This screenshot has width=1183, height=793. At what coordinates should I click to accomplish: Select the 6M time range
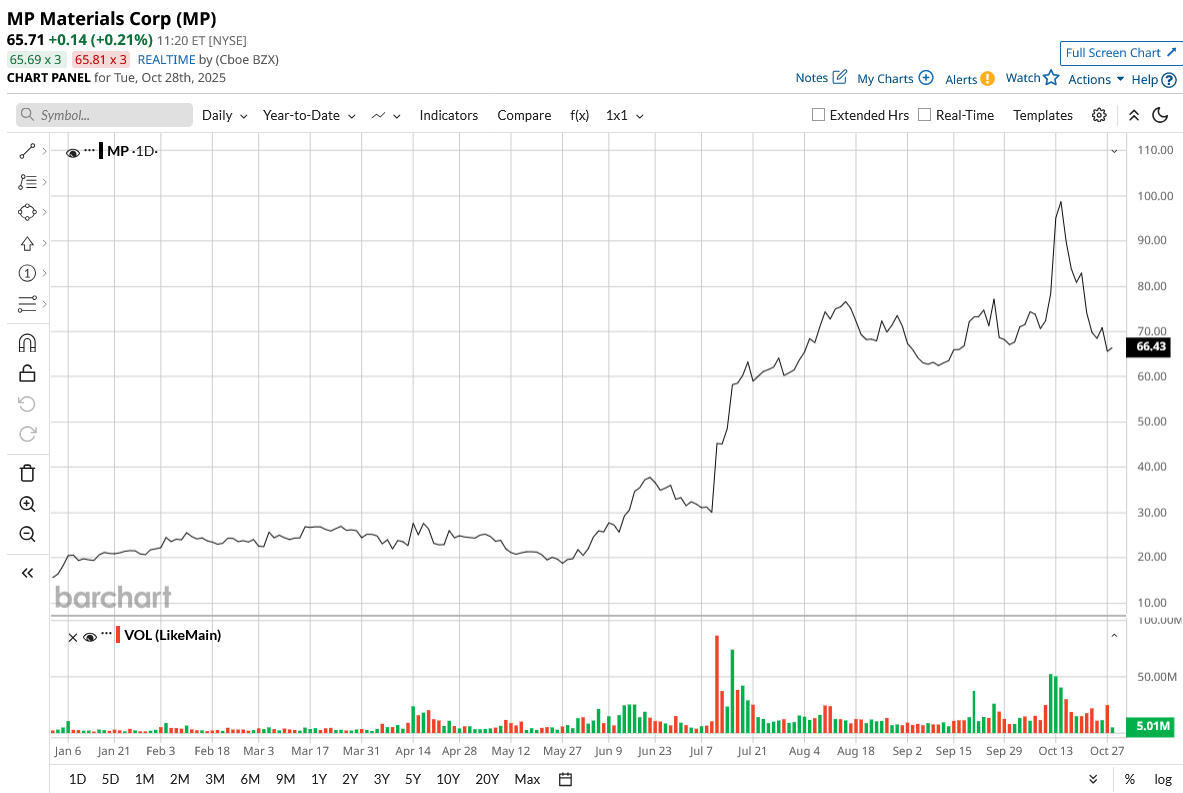[250, 779]
